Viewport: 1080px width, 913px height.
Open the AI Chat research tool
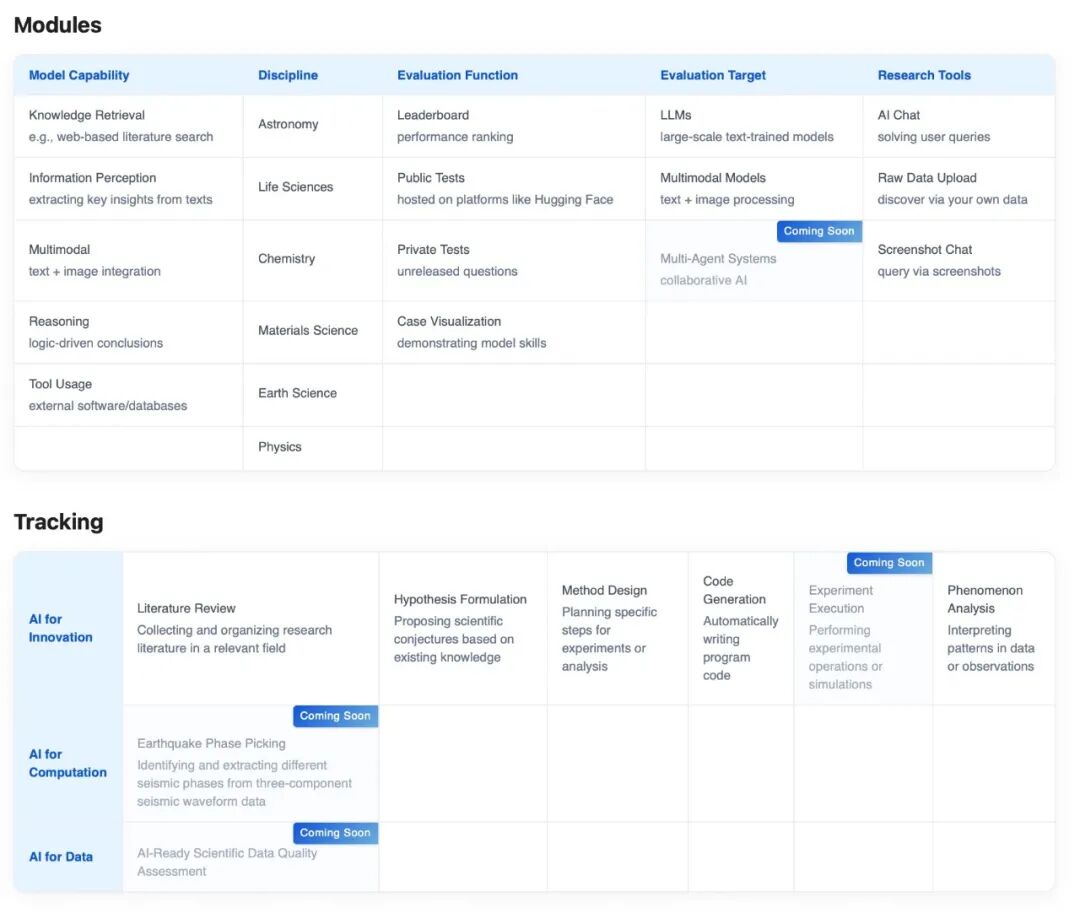959,126
